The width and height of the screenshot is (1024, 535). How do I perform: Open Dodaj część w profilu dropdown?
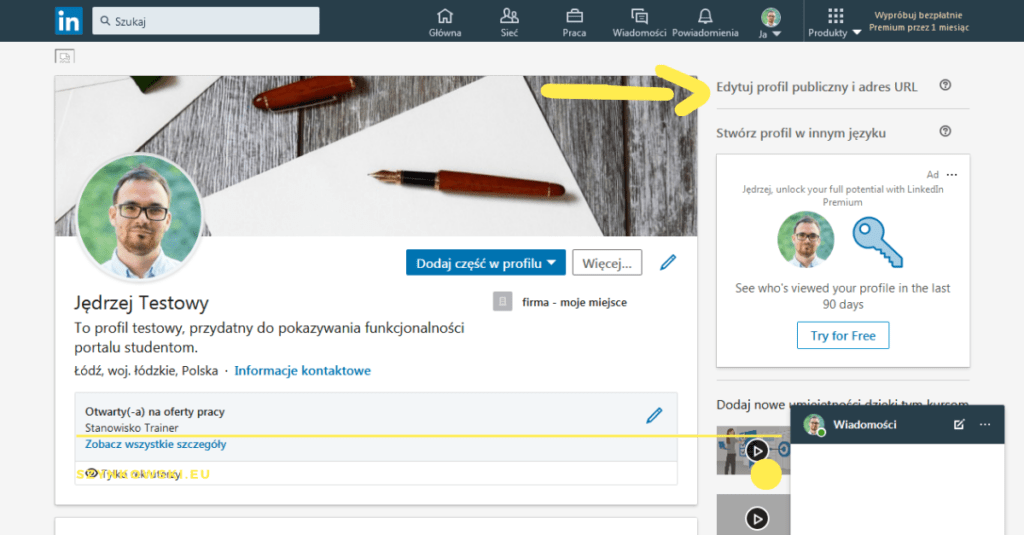point(486,263)
